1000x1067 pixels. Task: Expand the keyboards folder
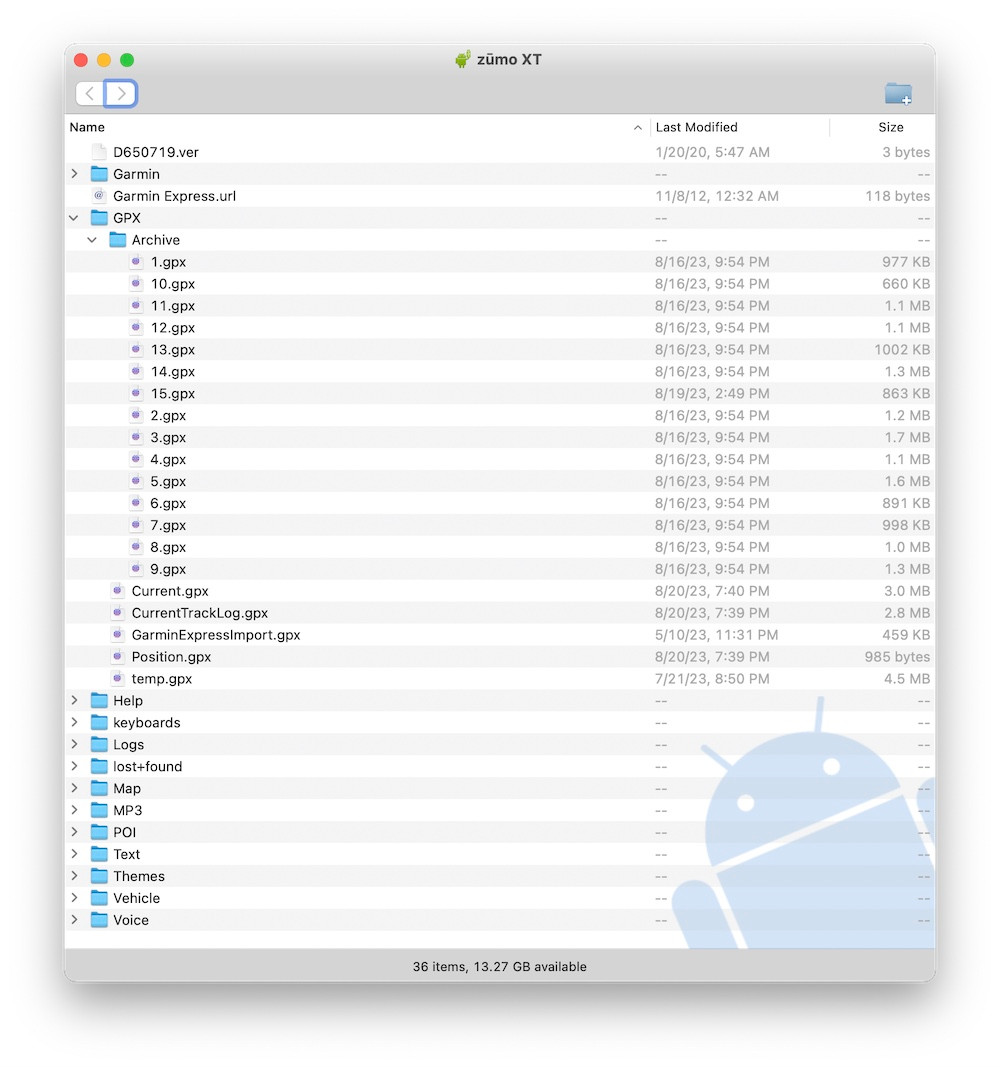(x=74, y=722)
